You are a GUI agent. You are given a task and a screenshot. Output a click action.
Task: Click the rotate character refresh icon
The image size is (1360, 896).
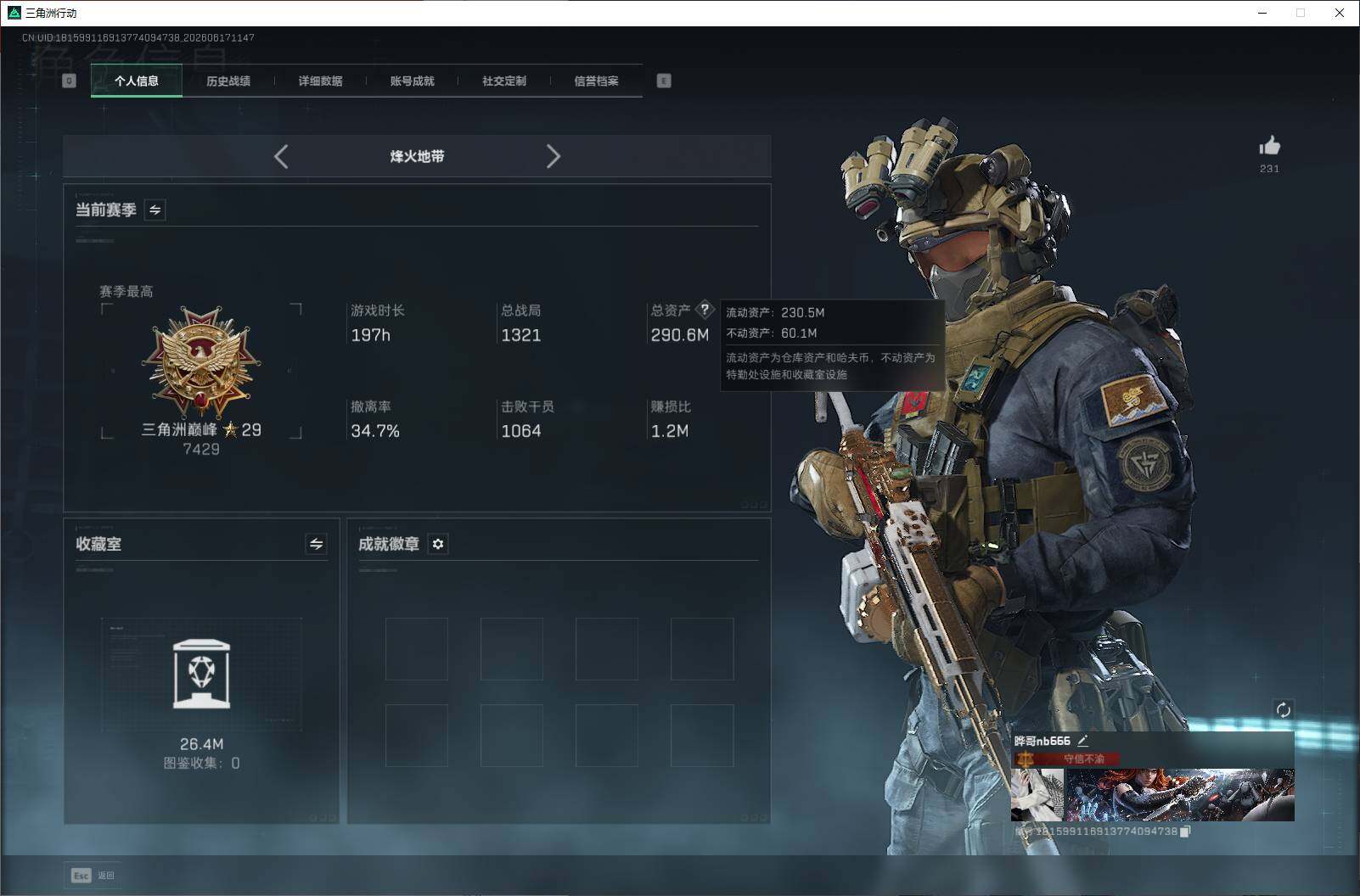[1283, 709]
